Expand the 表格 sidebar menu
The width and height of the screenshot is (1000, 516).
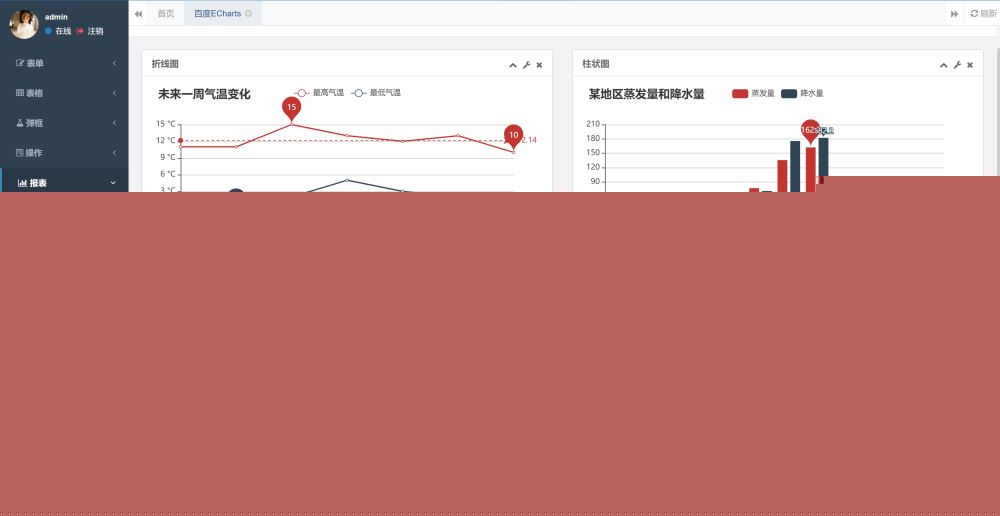tap(64, 93)
